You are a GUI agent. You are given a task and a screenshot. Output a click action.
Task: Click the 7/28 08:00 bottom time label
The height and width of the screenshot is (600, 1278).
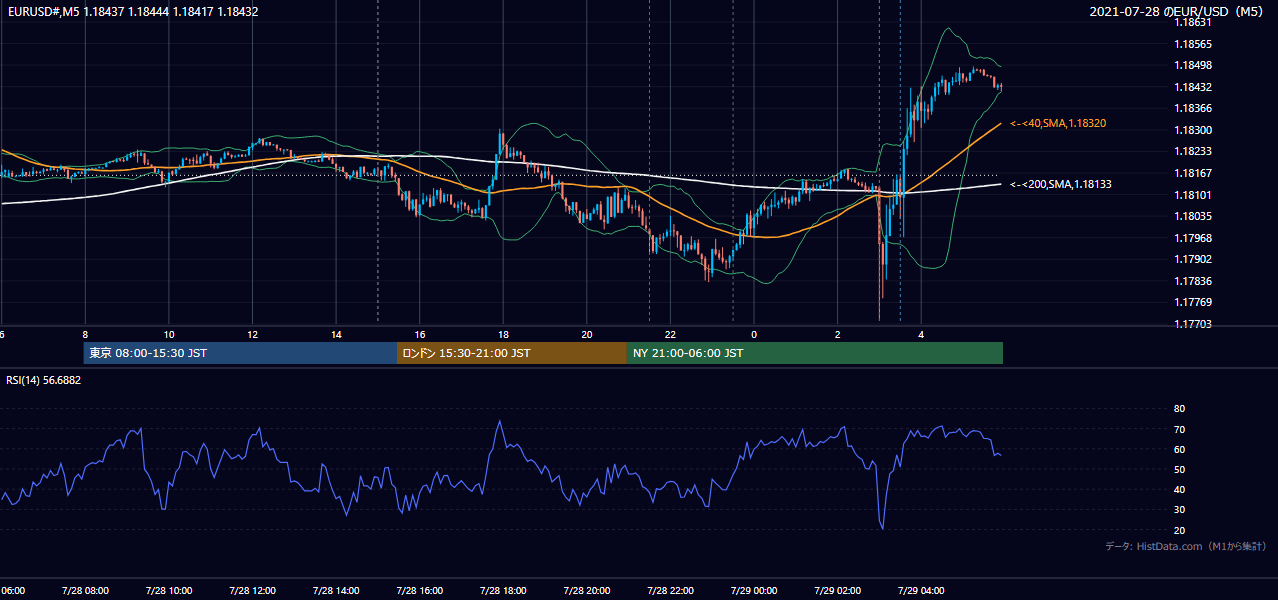[x=84, y=591]
